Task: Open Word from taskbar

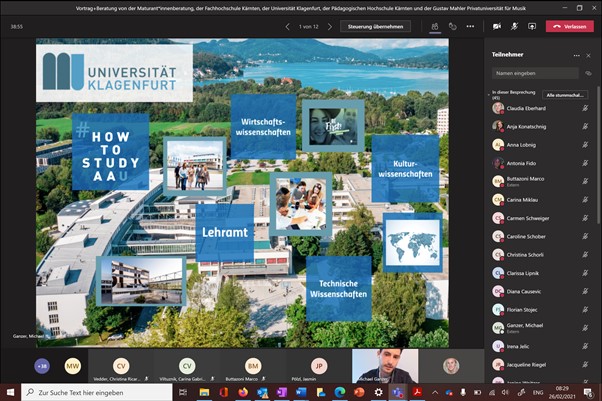Action: pos(301,392)
